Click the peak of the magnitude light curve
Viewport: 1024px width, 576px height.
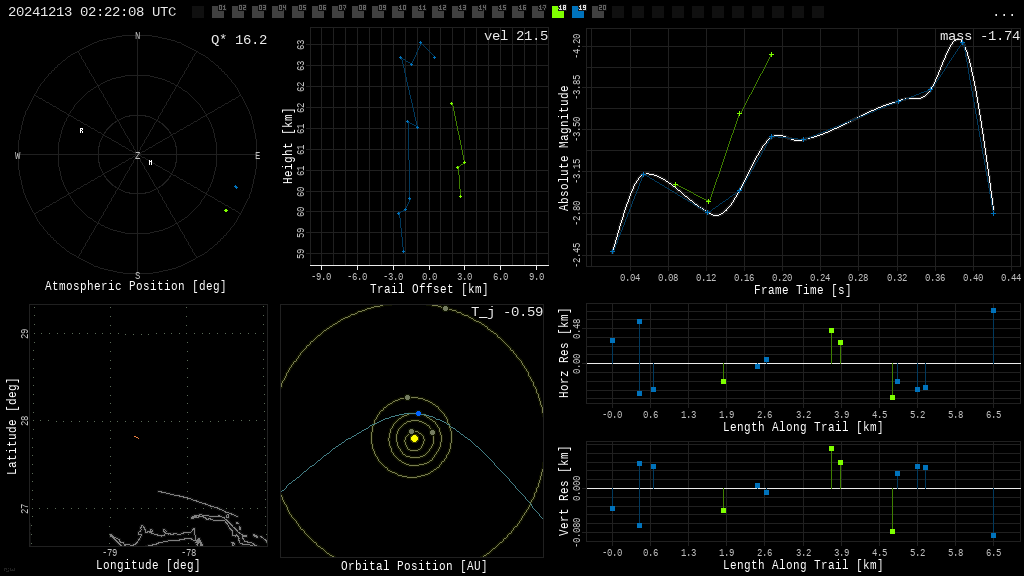click(x=957, y=41)
